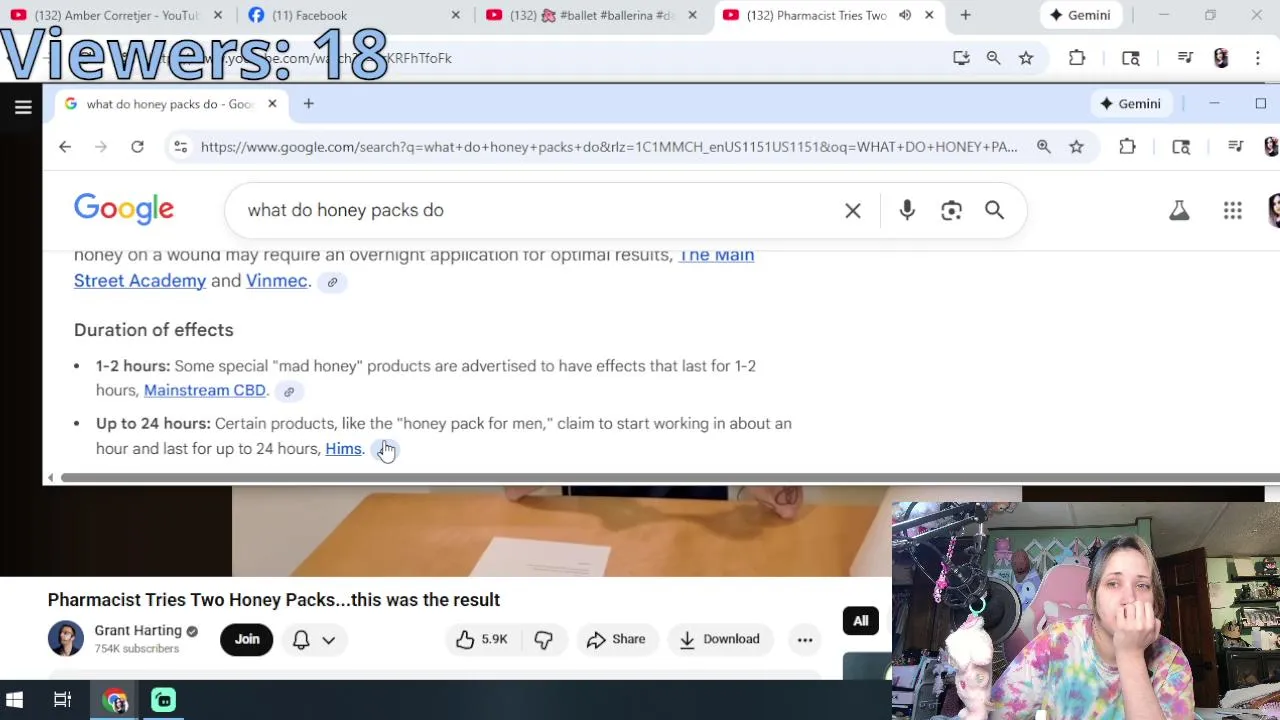1280x720 pixels.
Task: Open the video more actions menu
Action: 805,639
